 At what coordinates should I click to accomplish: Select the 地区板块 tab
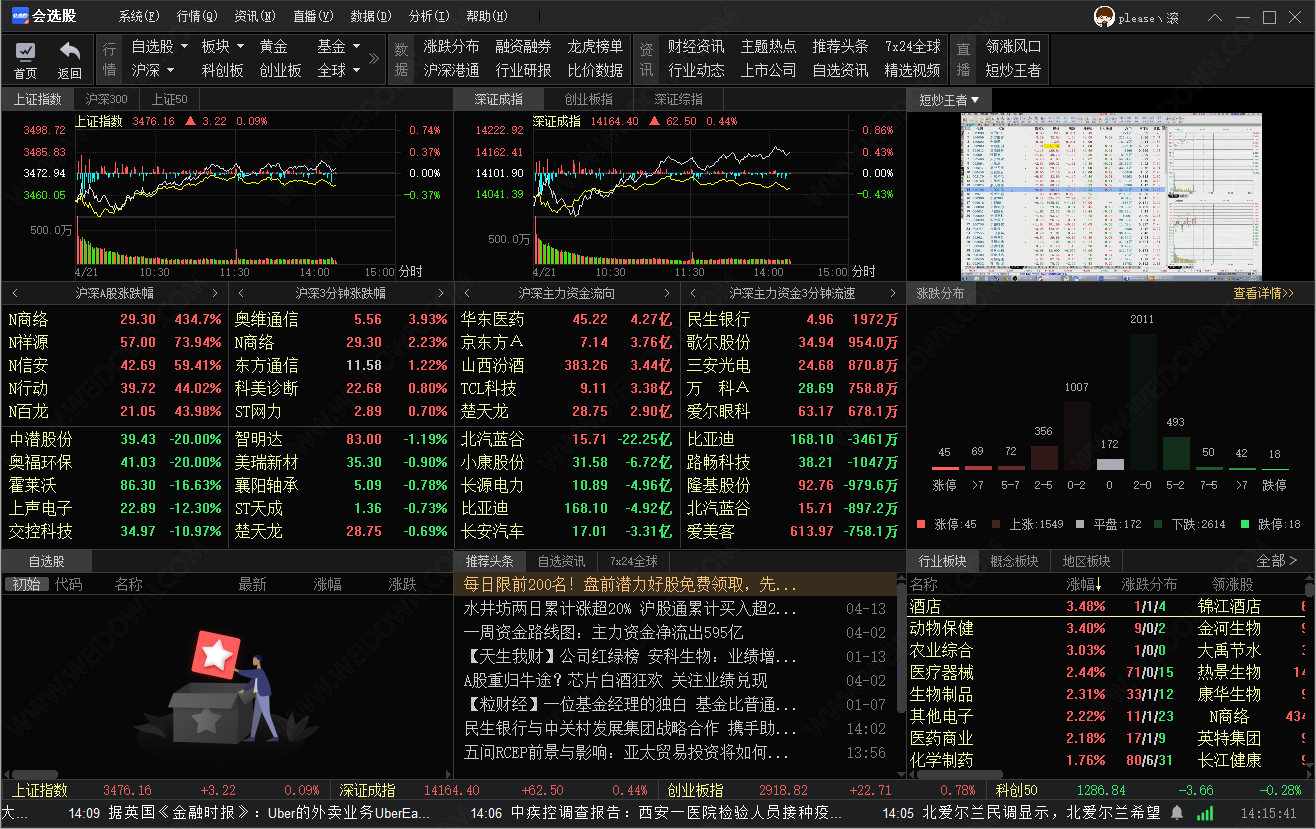(x=1086, y=561)
